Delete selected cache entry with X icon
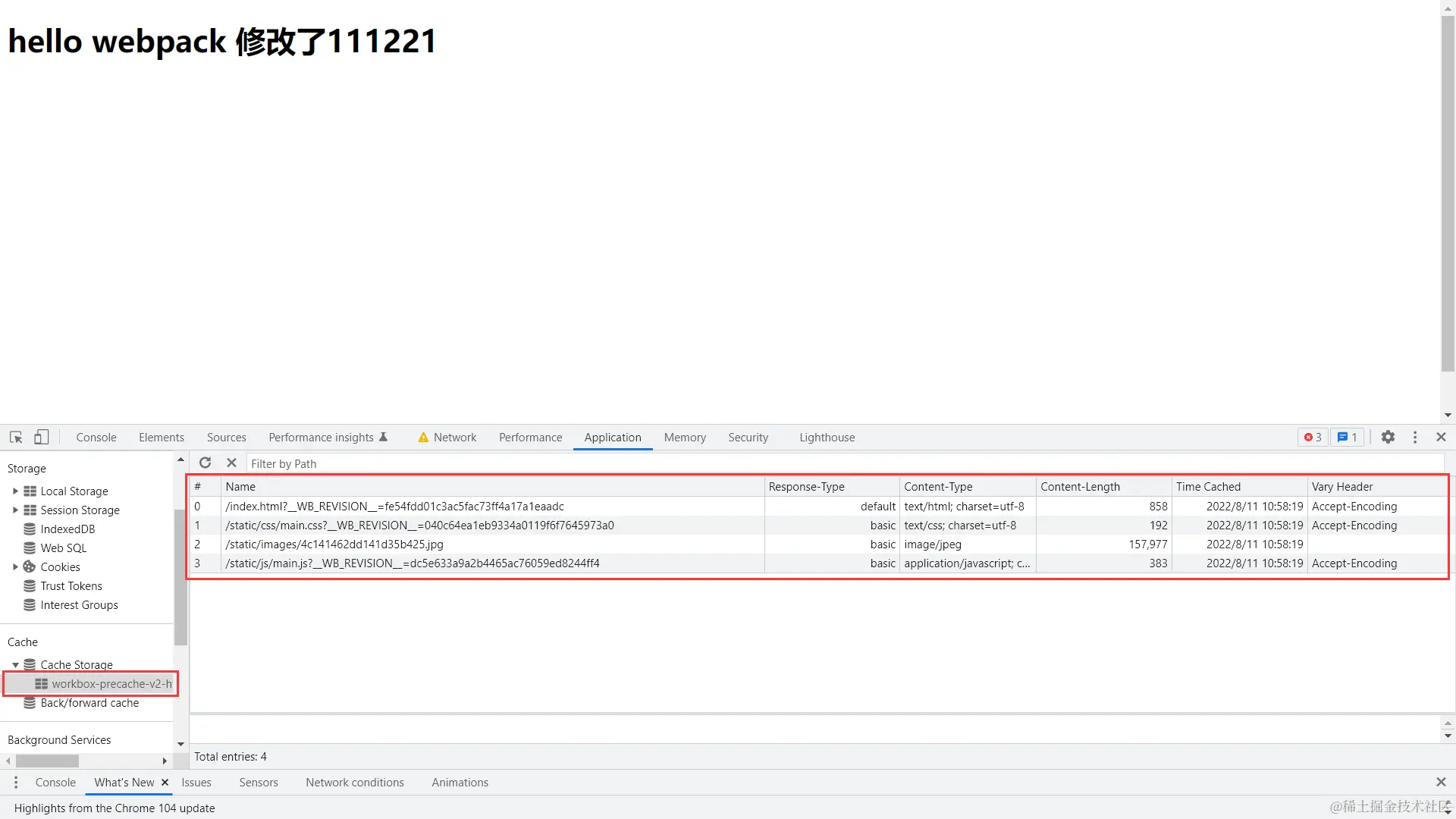 (232, 463)
